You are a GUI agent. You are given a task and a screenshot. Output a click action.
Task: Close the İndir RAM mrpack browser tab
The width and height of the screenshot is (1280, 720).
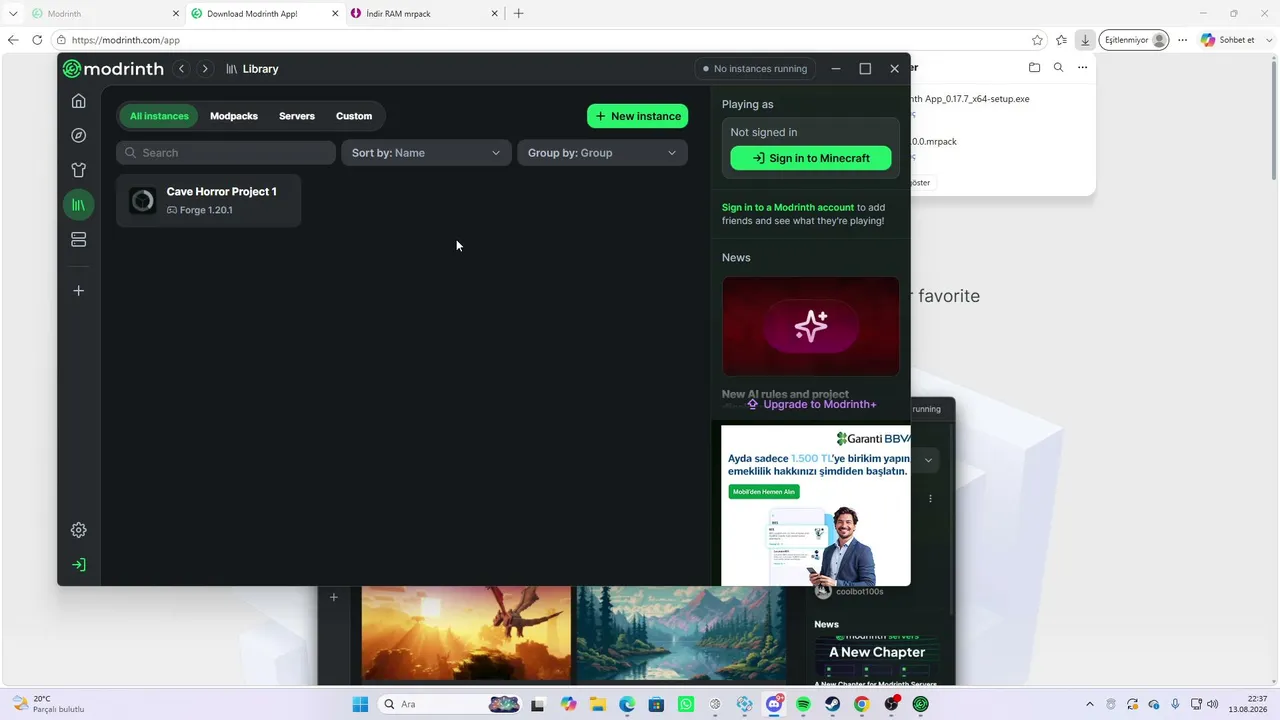494,14
